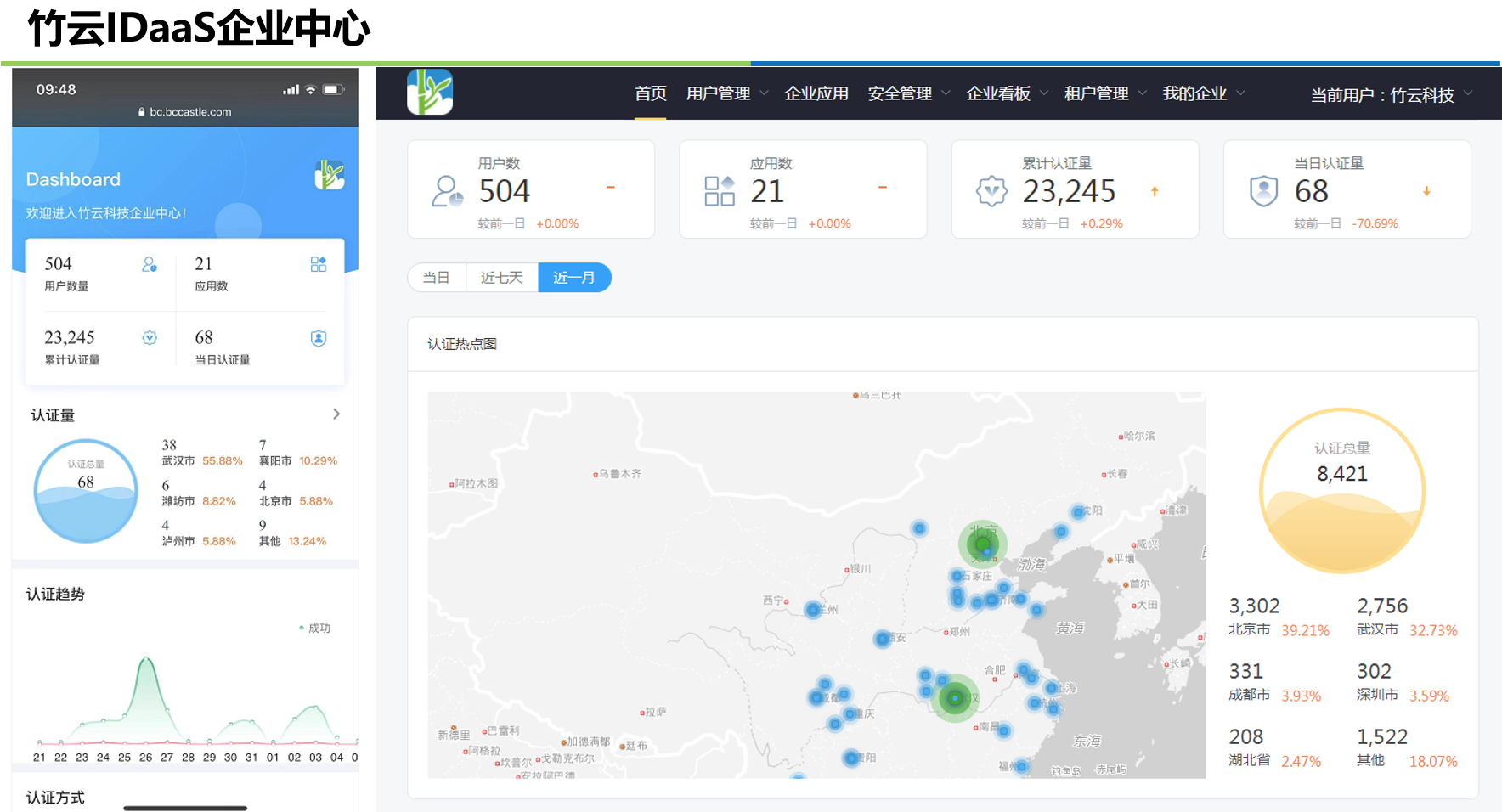Open the 当前用户：竹云科技 account dropdown

[1392, 95]
